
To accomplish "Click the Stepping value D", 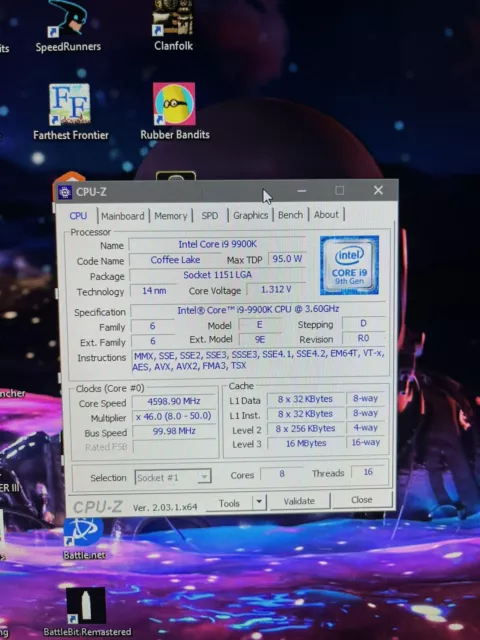I will tap(363, 323).
